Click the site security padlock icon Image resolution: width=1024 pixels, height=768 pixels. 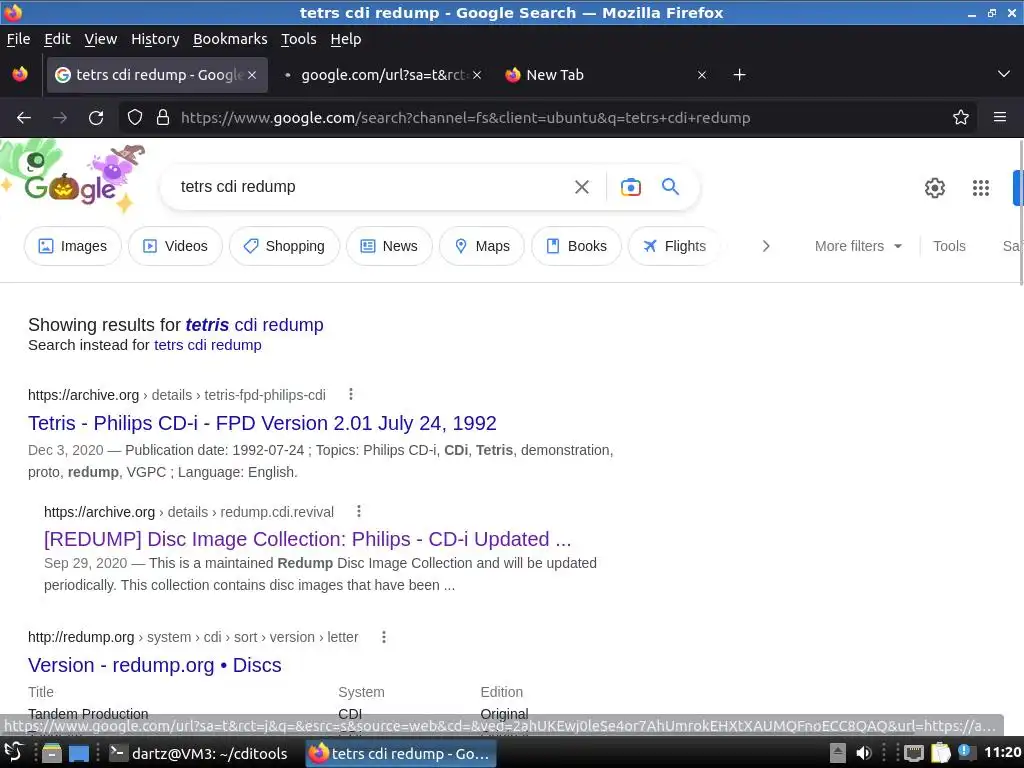163,118
